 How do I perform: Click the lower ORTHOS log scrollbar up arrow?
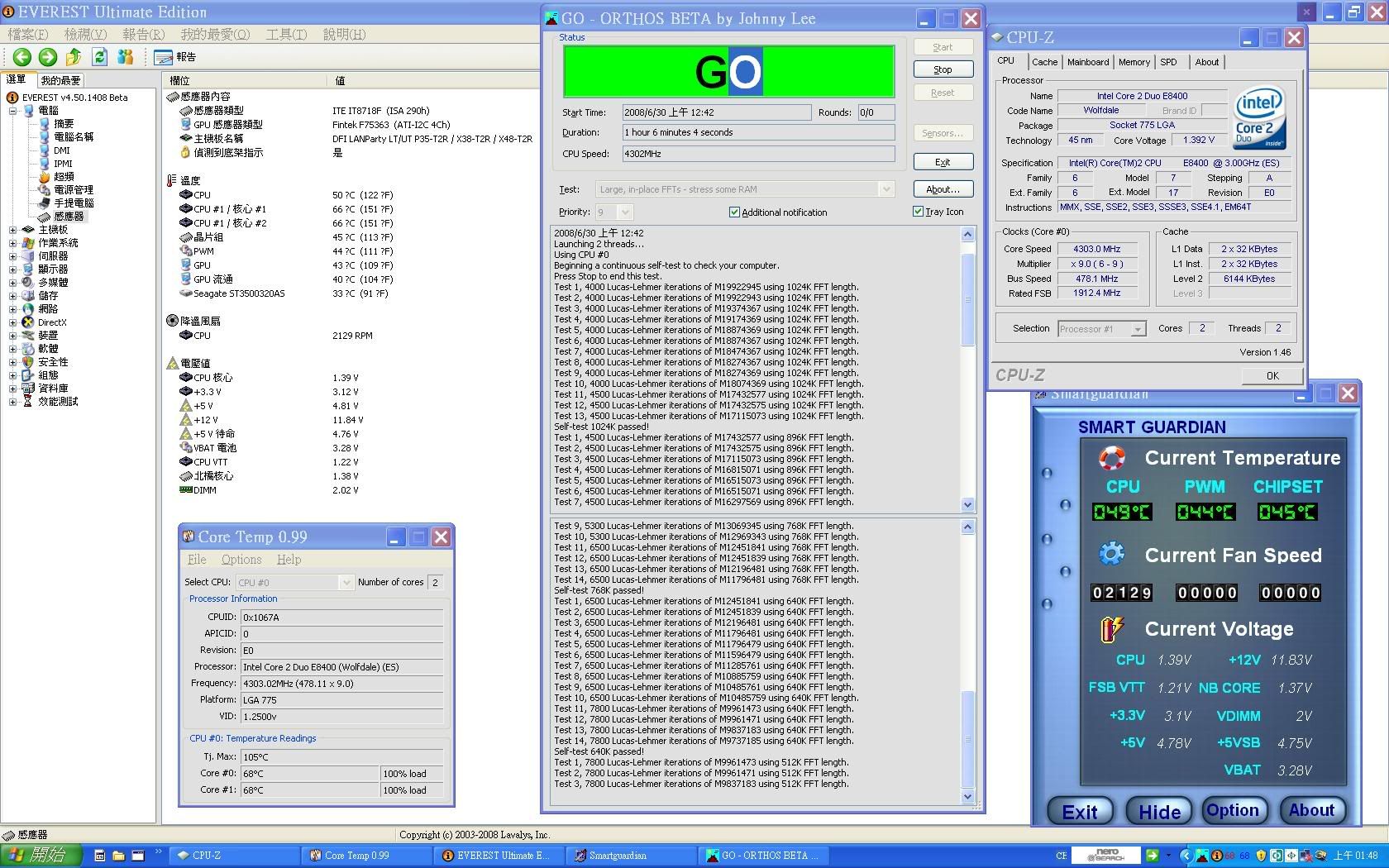click(x=967, y=527)
